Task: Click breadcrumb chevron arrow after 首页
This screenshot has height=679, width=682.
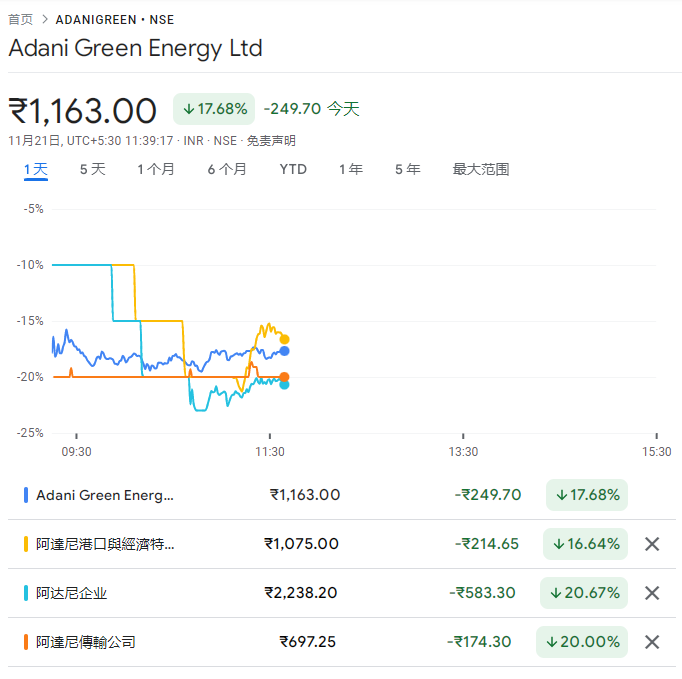Action: tap(45, 19)
